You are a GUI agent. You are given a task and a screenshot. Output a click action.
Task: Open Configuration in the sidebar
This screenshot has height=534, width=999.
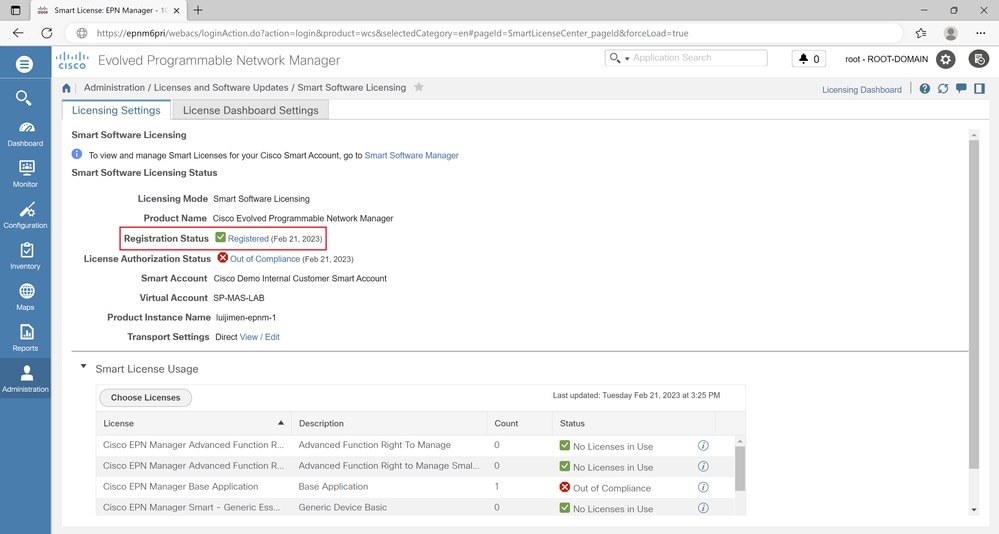pos(25,215)
